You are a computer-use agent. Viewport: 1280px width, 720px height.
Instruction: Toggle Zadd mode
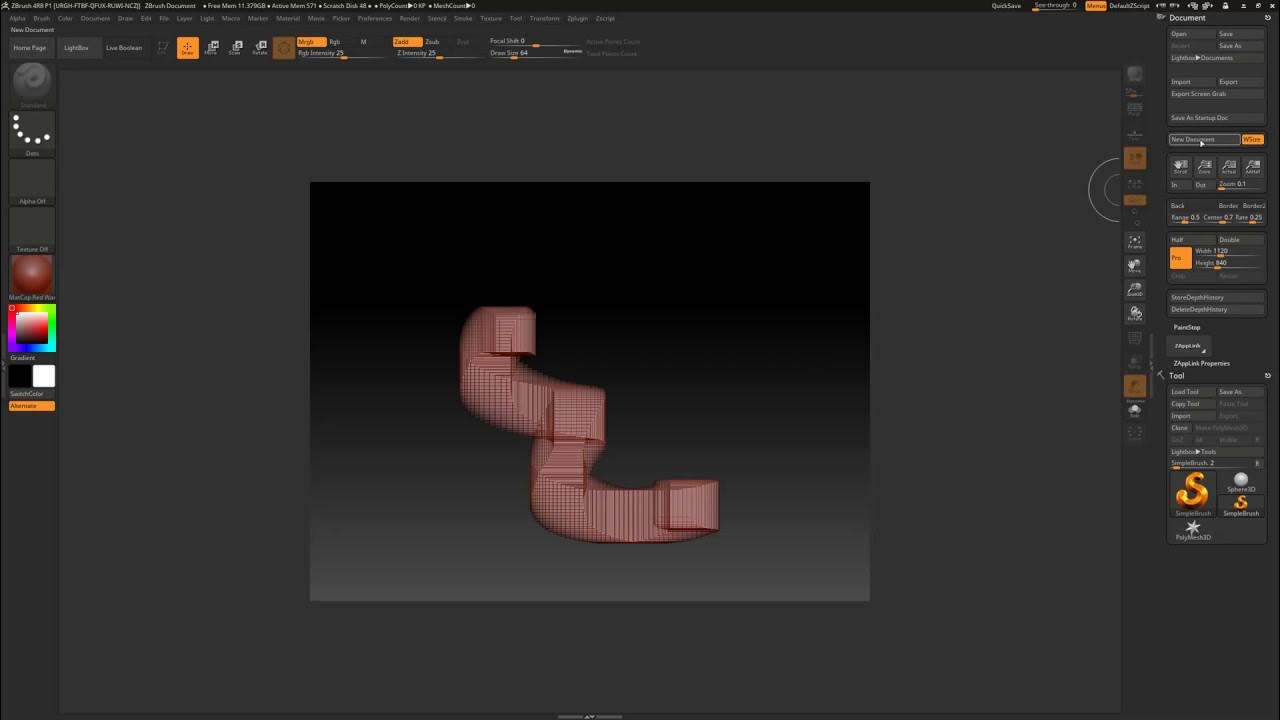tap(407, 42)
